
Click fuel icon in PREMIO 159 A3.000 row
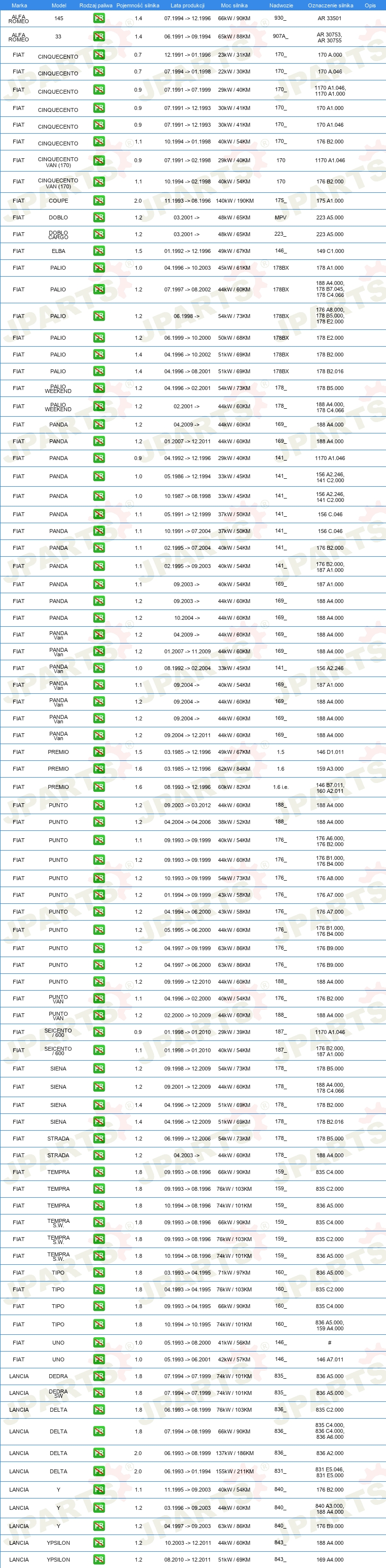[99, 769]
